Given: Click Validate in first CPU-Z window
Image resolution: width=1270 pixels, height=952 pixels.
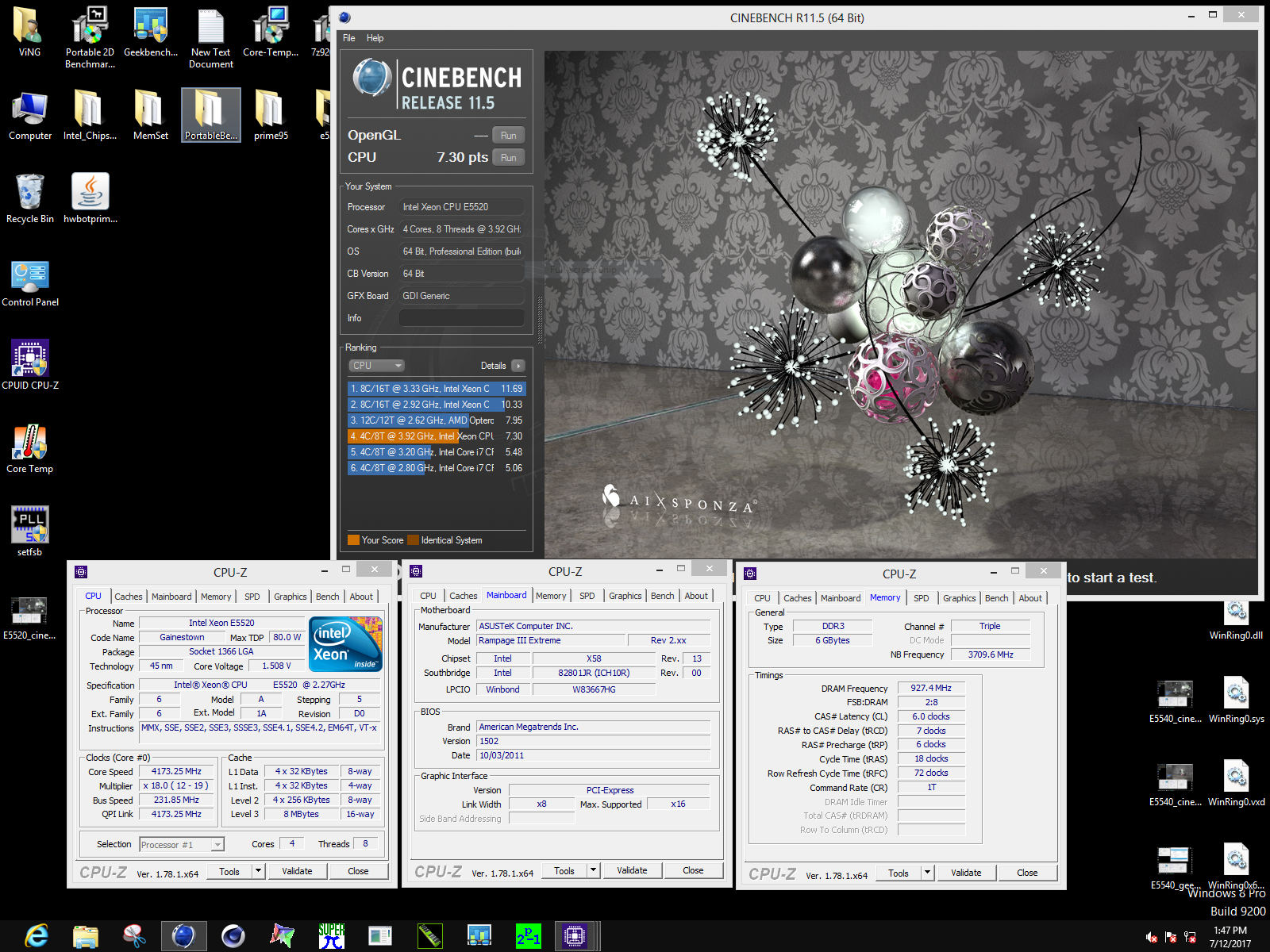Looking at the screenshot, I should tap(297, 871).
